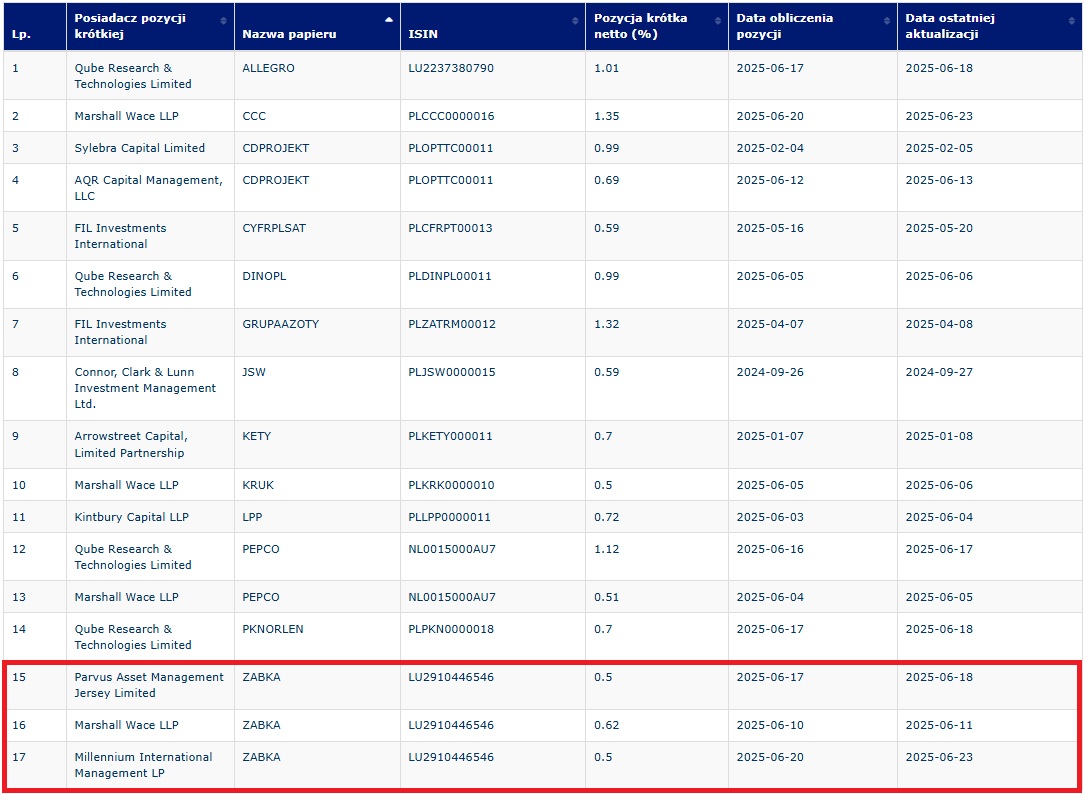Click Sylebra Capital Limited holder name
The width and height of the screenshot is (1086, 794).
(x=139, y=148)
